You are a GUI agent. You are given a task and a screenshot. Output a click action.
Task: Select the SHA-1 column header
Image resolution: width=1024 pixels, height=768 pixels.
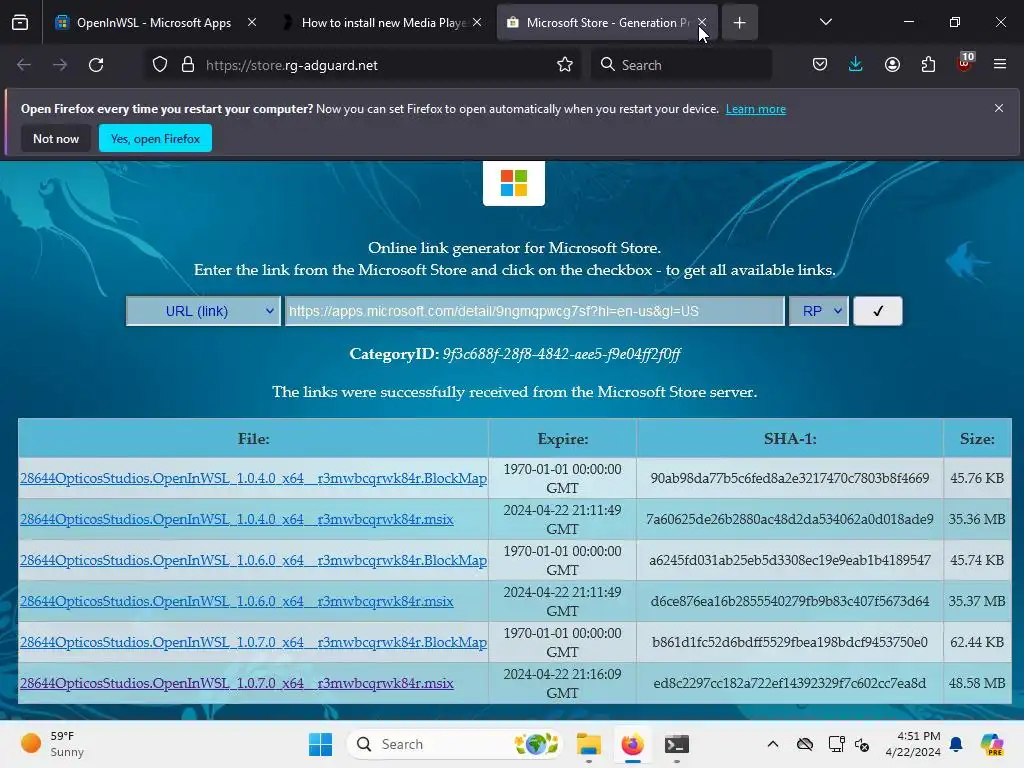pos(790,439)
